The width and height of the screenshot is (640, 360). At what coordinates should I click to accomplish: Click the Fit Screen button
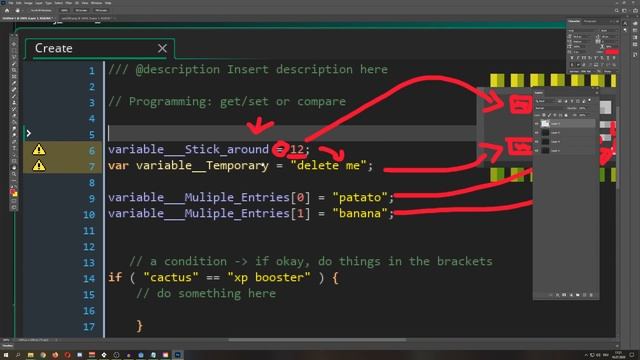(81, 11)
